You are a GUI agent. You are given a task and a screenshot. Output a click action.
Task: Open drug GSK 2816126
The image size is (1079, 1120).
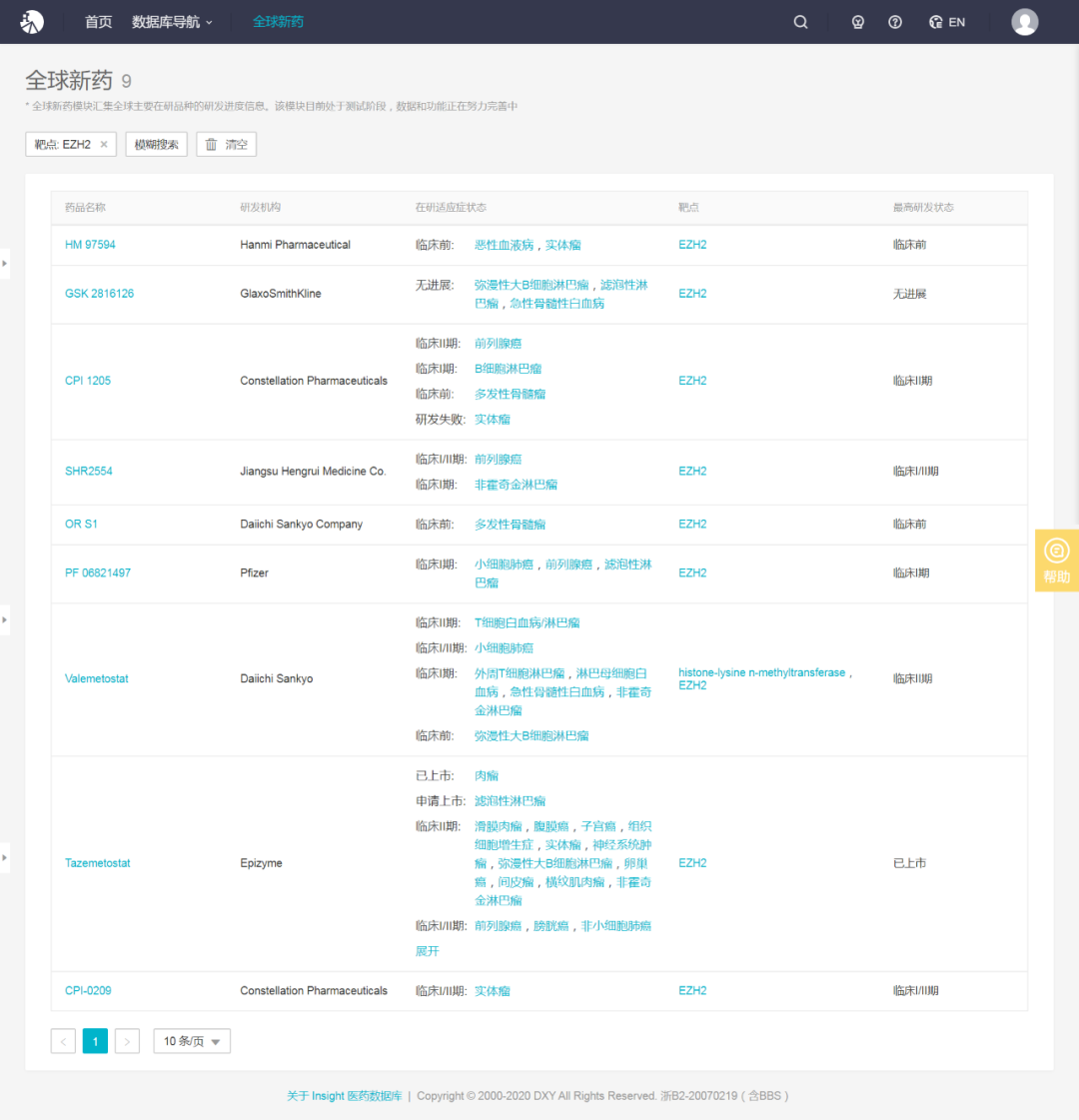pyautogui.click(x=99, y=294)
